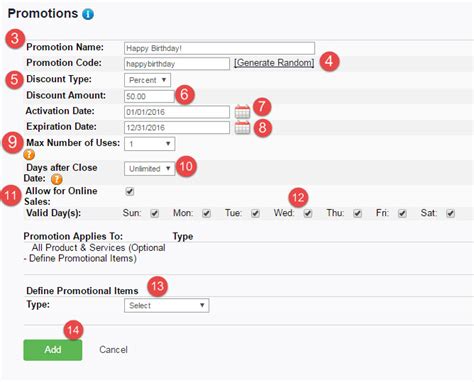Click the Days after Close Date help icon
Screen dimensions: 474x382
click(57, 179)
